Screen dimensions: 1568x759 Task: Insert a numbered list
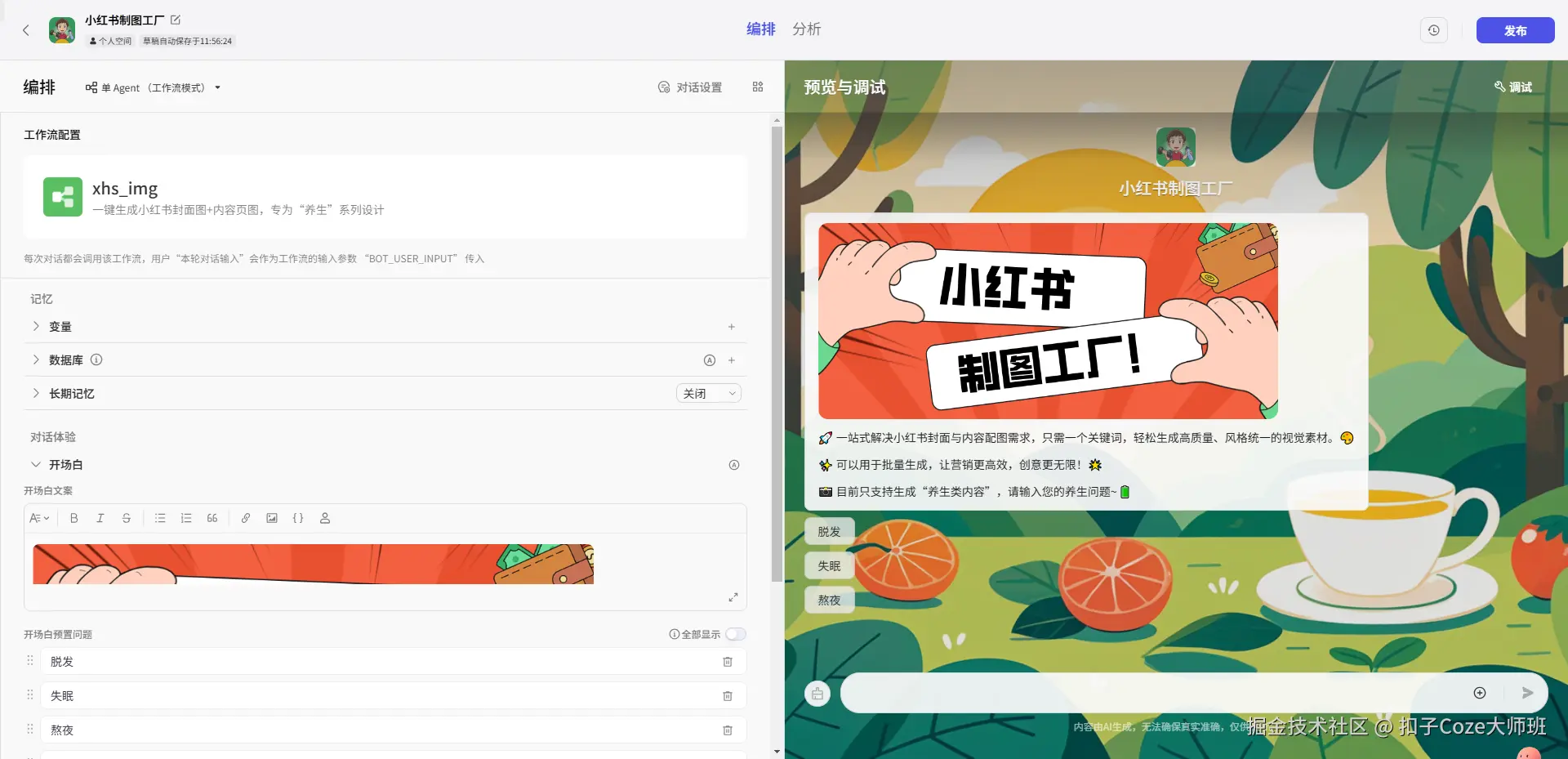coord(186,518)
